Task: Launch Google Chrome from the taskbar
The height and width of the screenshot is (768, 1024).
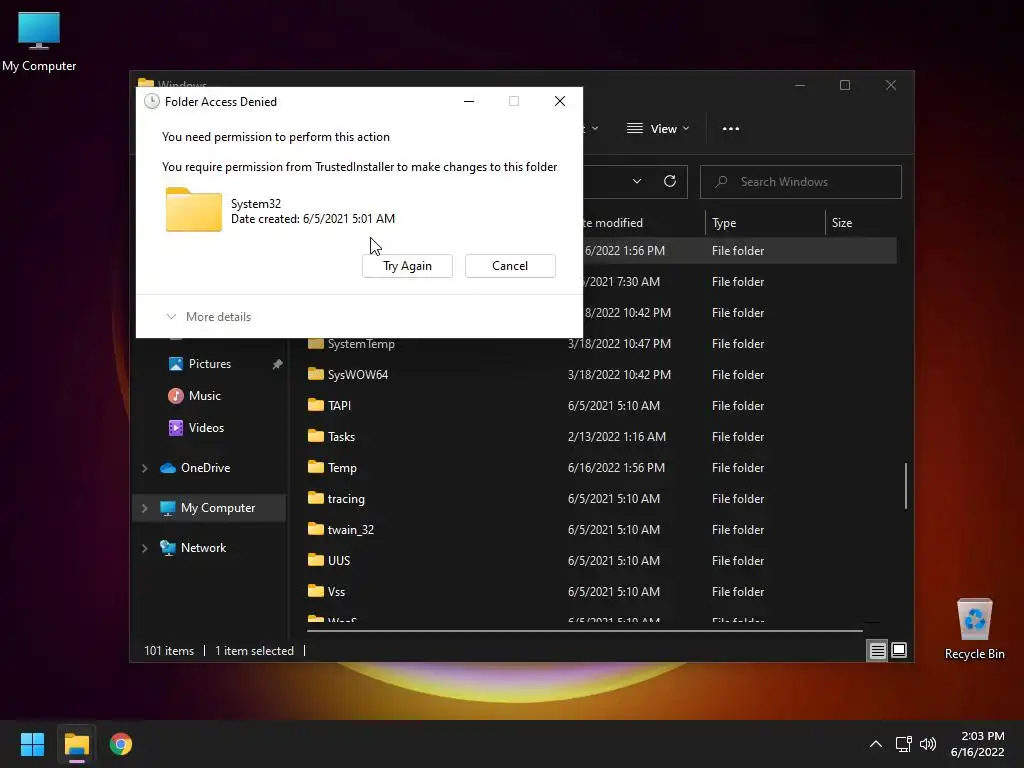Action: [121, 744]
